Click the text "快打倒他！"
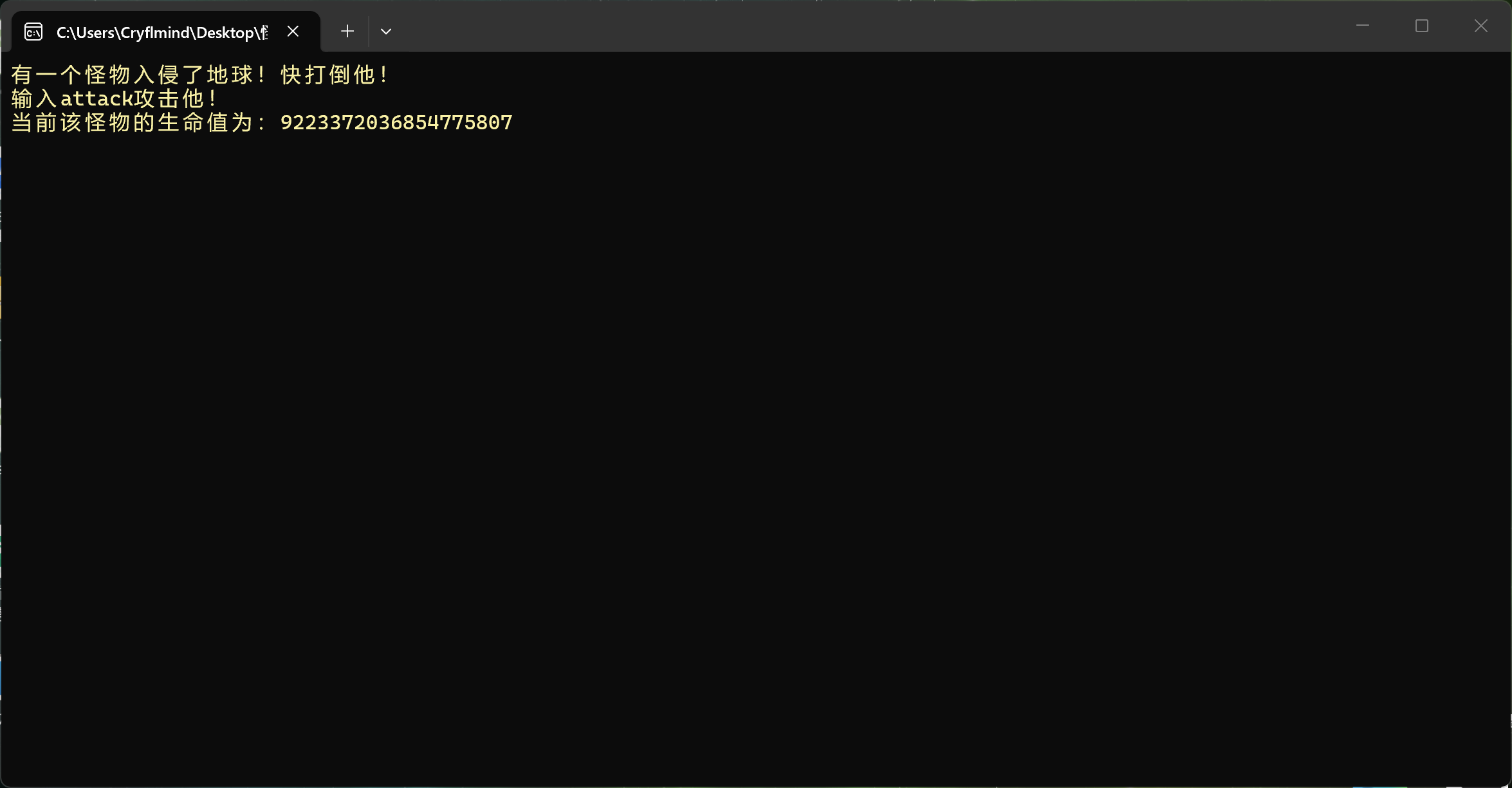The width and height of the screenshot is (1512, 788). (x=335, y=75)
